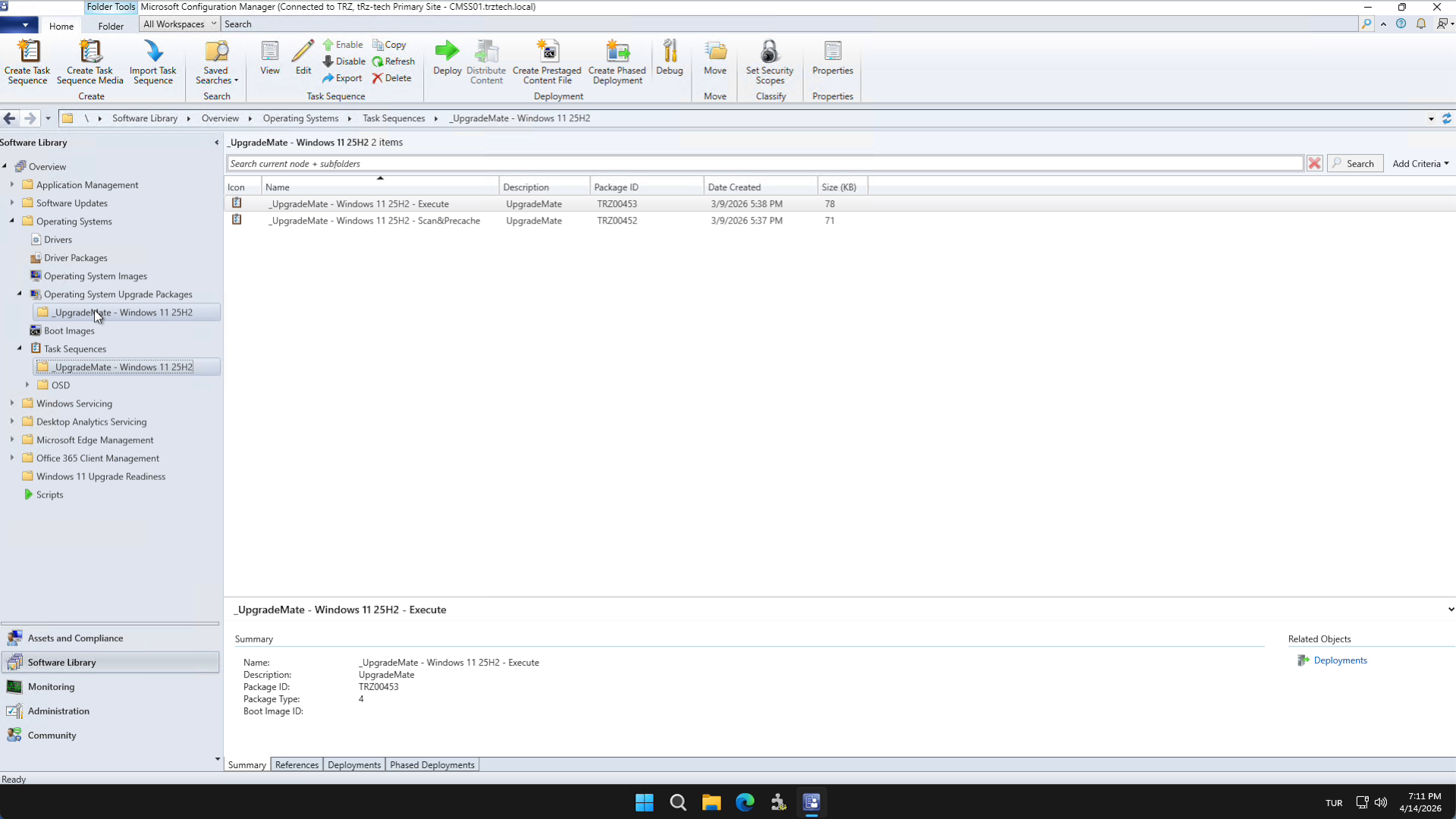Open File Explorer from taskbar
This screenshot has width=1456, height=819.
(x=711, y=802)
